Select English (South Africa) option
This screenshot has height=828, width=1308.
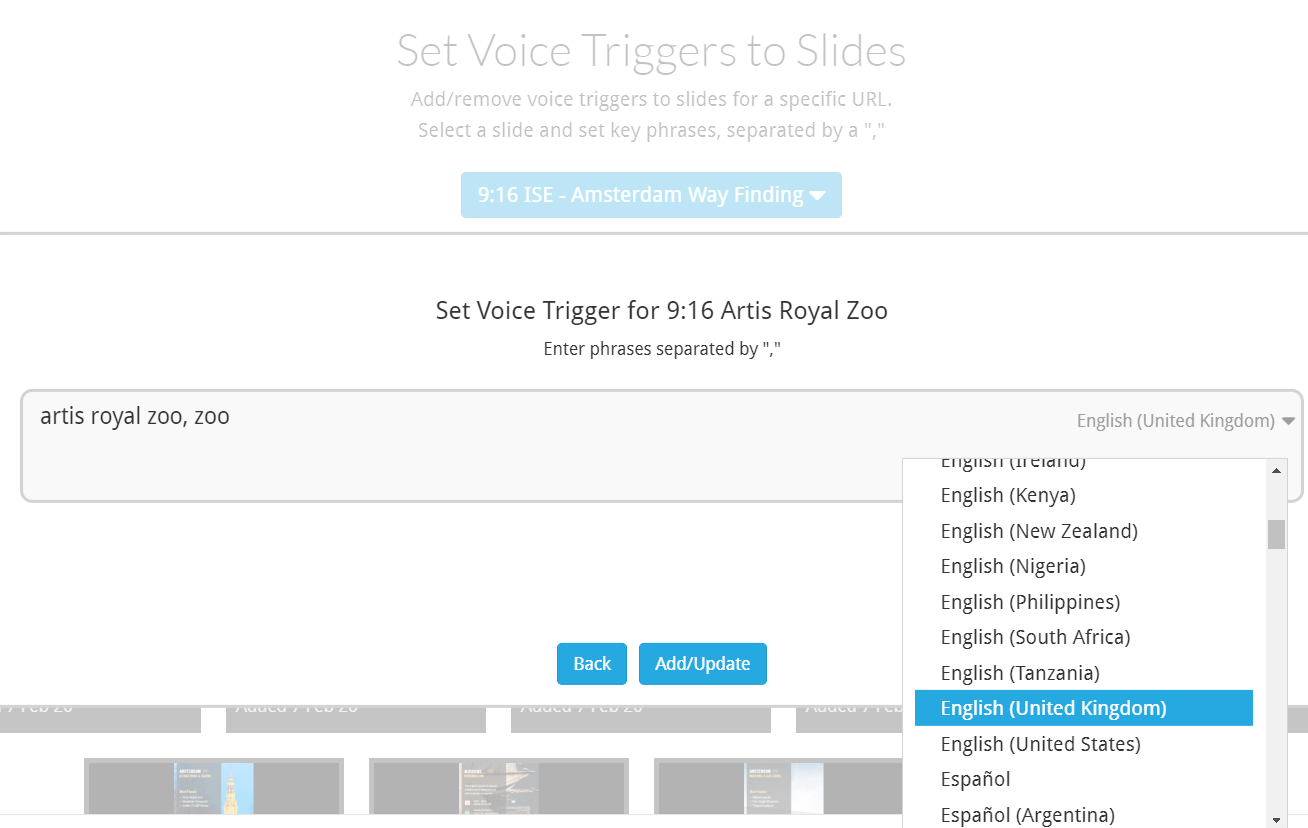pos(1035,638)
